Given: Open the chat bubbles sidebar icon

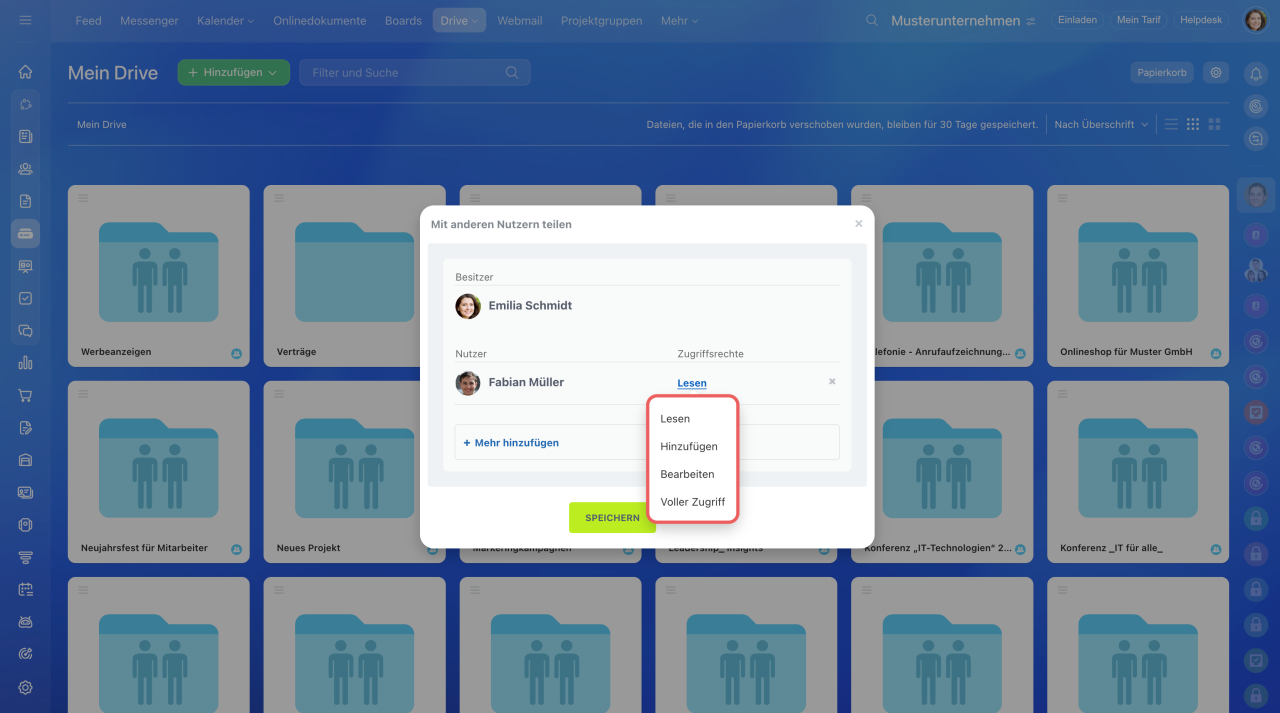Looking at the screenshot, I should pyautogui.click(x=25, y=331).
